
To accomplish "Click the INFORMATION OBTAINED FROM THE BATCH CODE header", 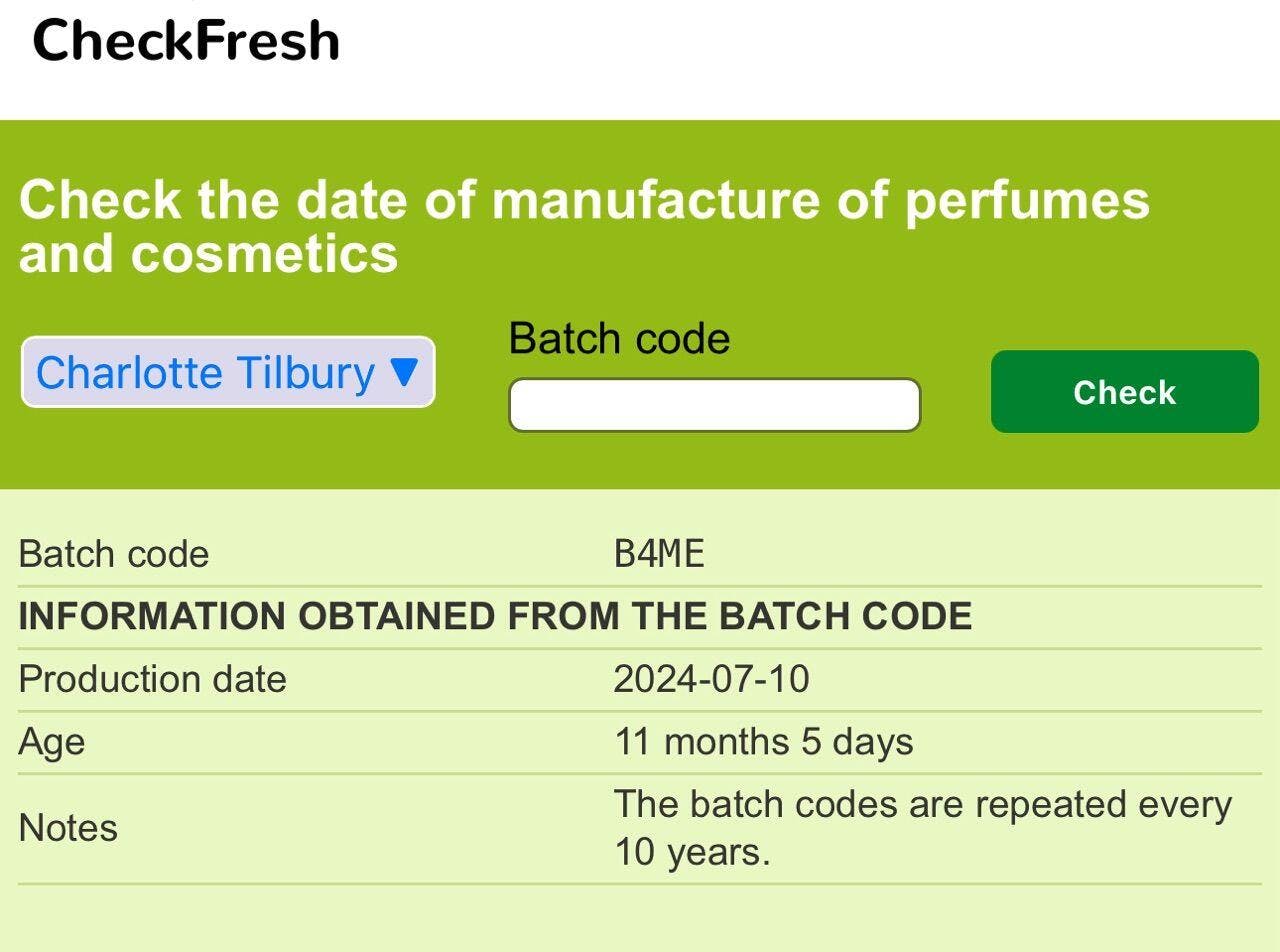I will (x=495, y=616).
